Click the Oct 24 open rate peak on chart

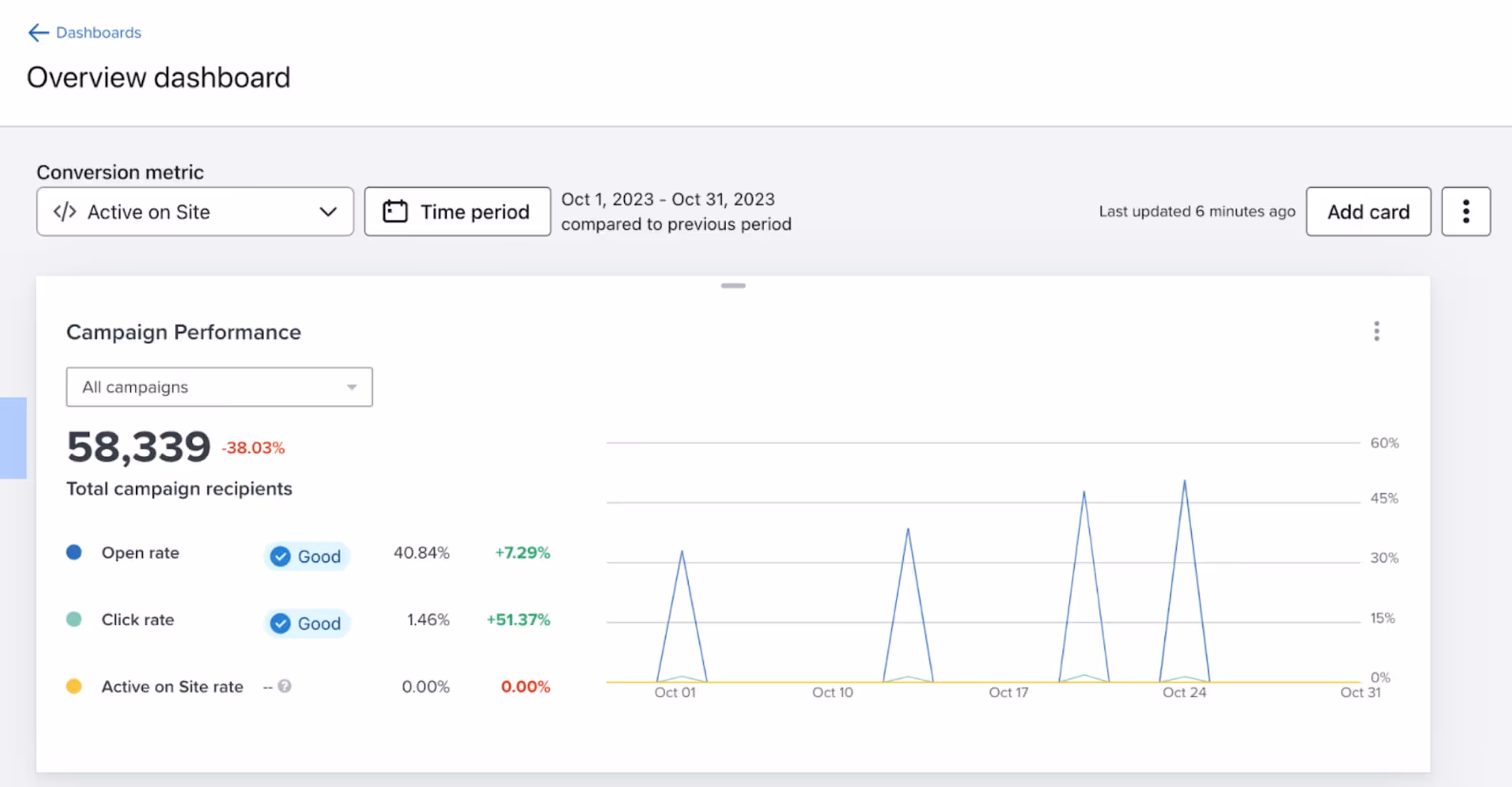pyautogui.click(x=1184, y=482)
